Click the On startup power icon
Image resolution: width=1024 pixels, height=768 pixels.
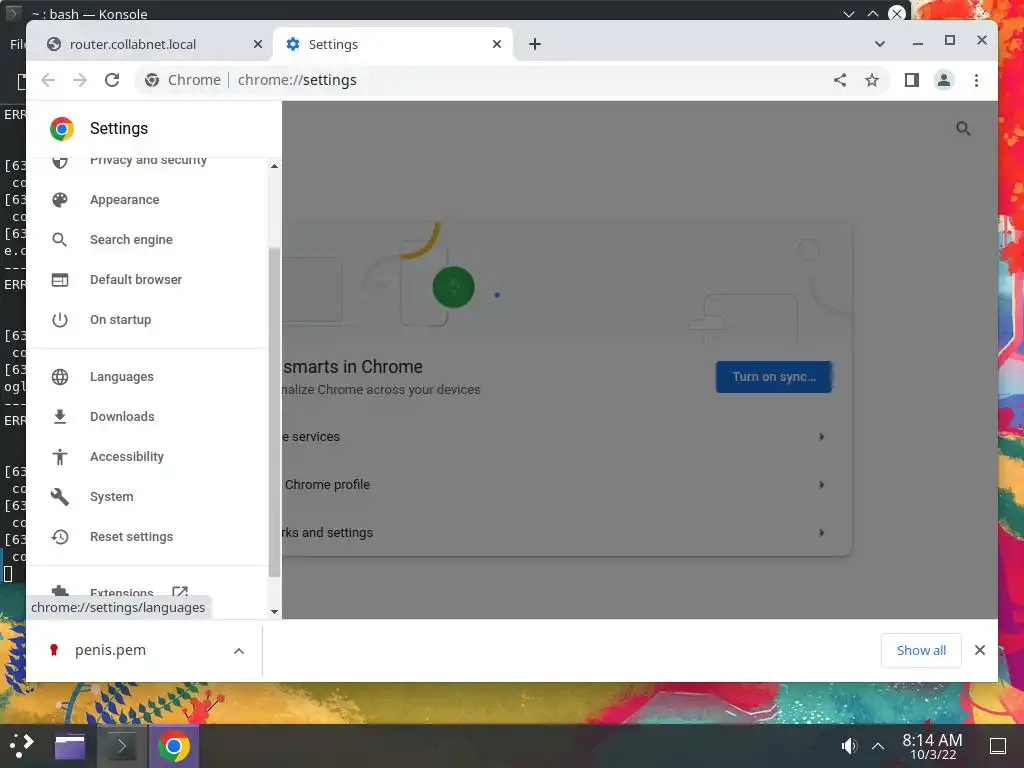(60, 319)
